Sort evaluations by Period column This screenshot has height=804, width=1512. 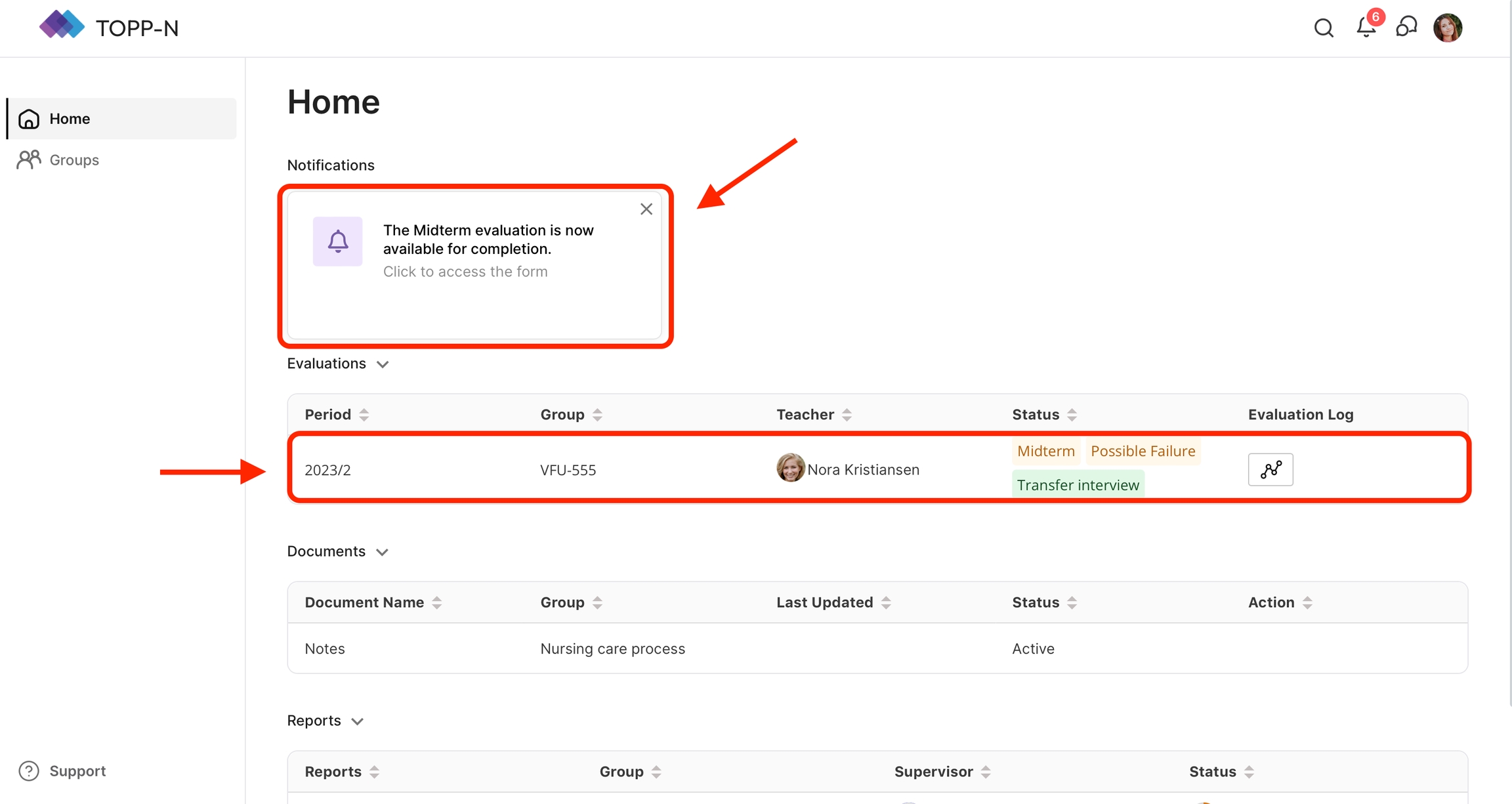pos(364,415)
